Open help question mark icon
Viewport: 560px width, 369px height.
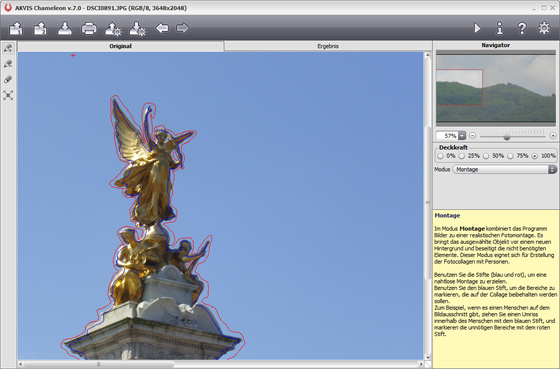coord(522,28)
